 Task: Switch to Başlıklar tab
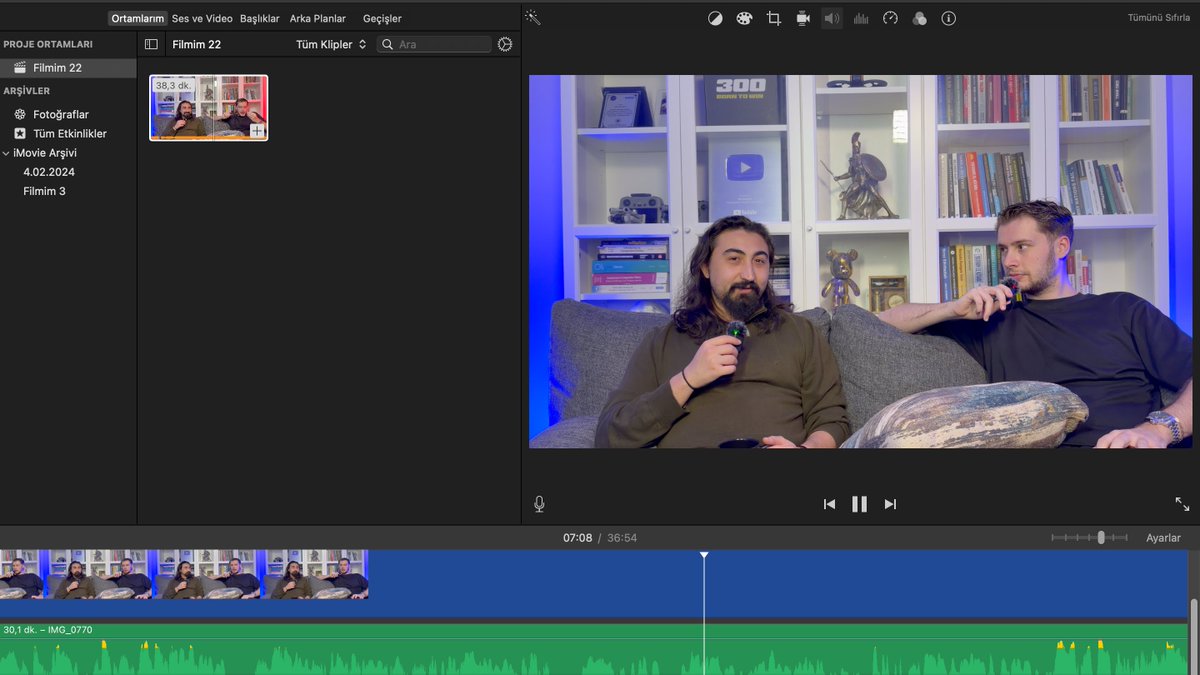pyautogui.click(x=260, y=18)
